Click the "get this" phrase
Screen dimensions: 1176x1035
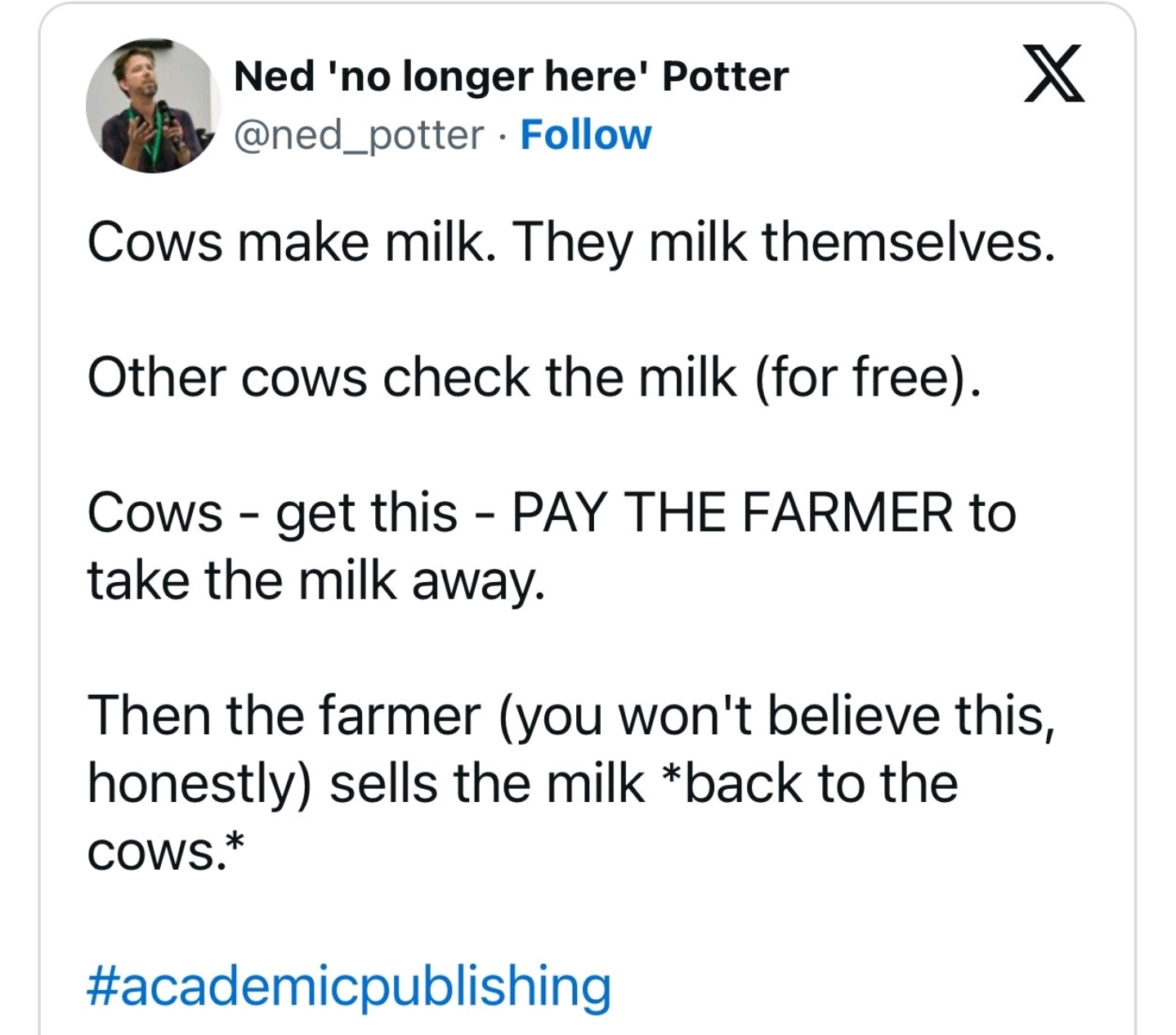(366, 513)
